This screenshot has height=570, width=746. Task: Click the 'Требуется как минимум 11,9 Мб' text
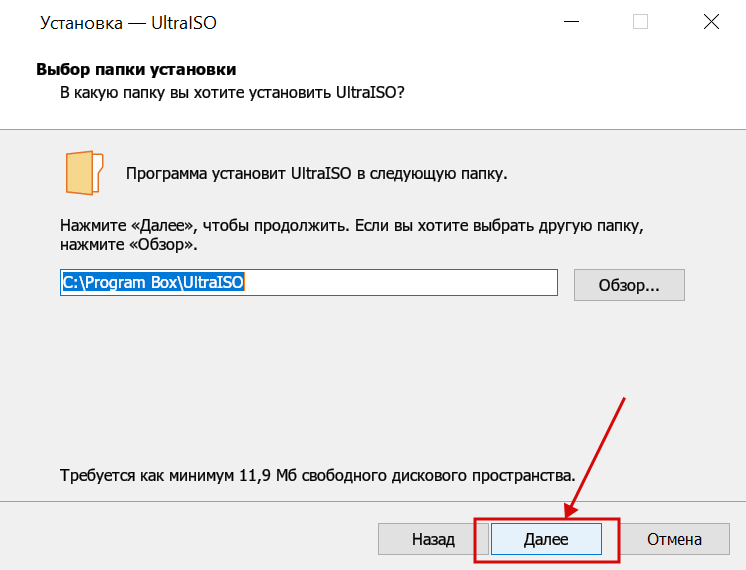(x=317, y=475)
